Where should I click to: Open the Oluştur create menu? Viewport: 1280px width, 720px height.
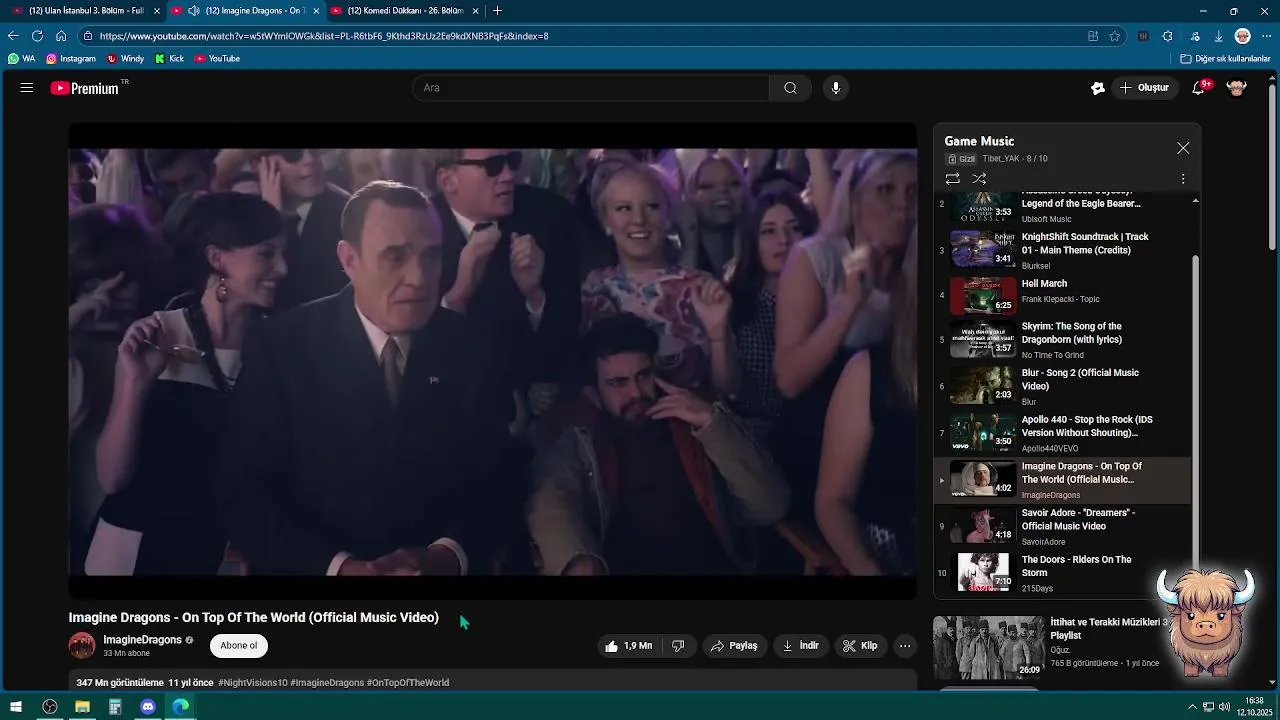tap(1144, 88)
